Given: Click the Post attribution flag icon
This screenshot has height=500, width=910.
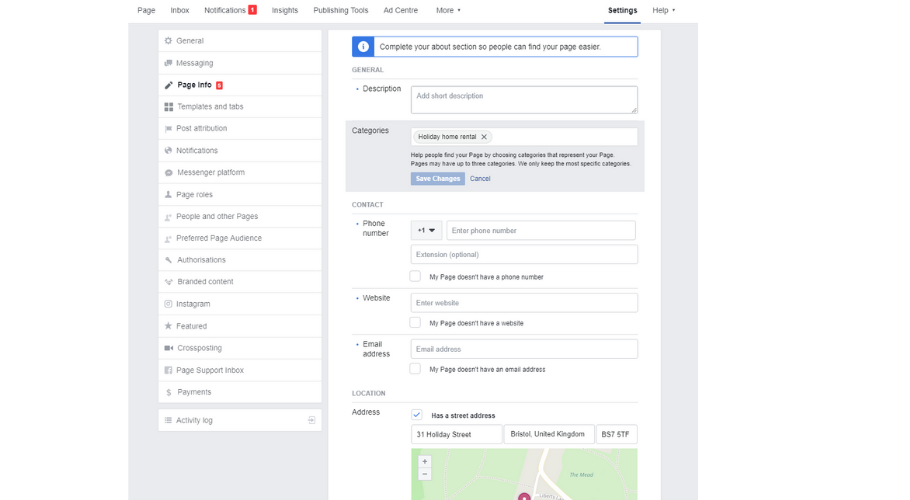Looking at the screenshot, I should 168,128.
